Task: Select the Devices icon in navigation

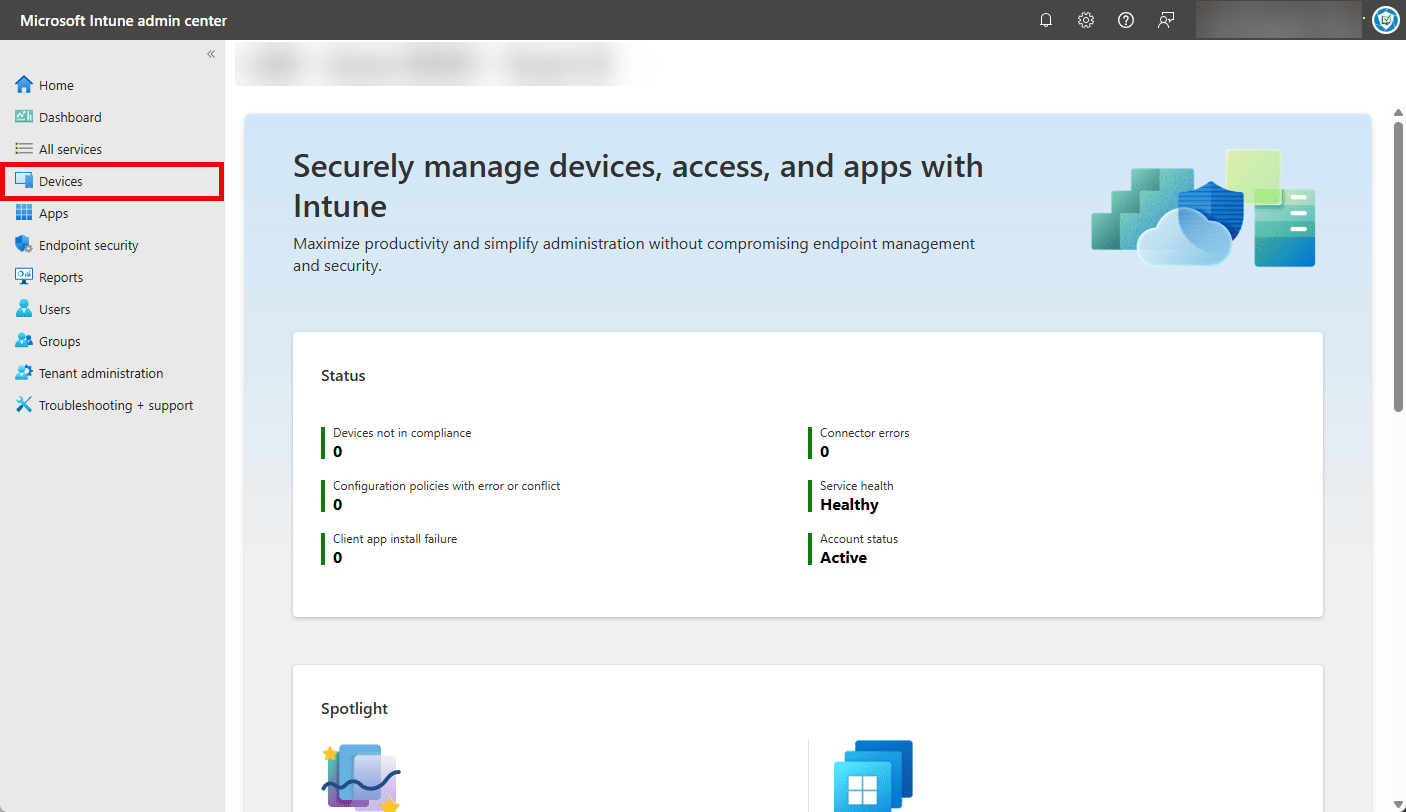Action: pos(24,181)
